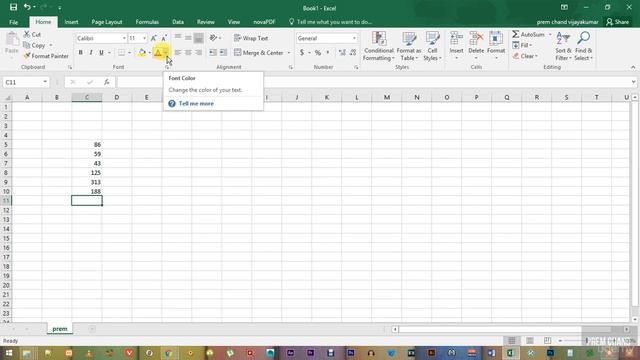Open the Fill dropdown in Editing
The width and height of the screenshot is (640, 360).
pyautogui.click(x=522, y=45)
